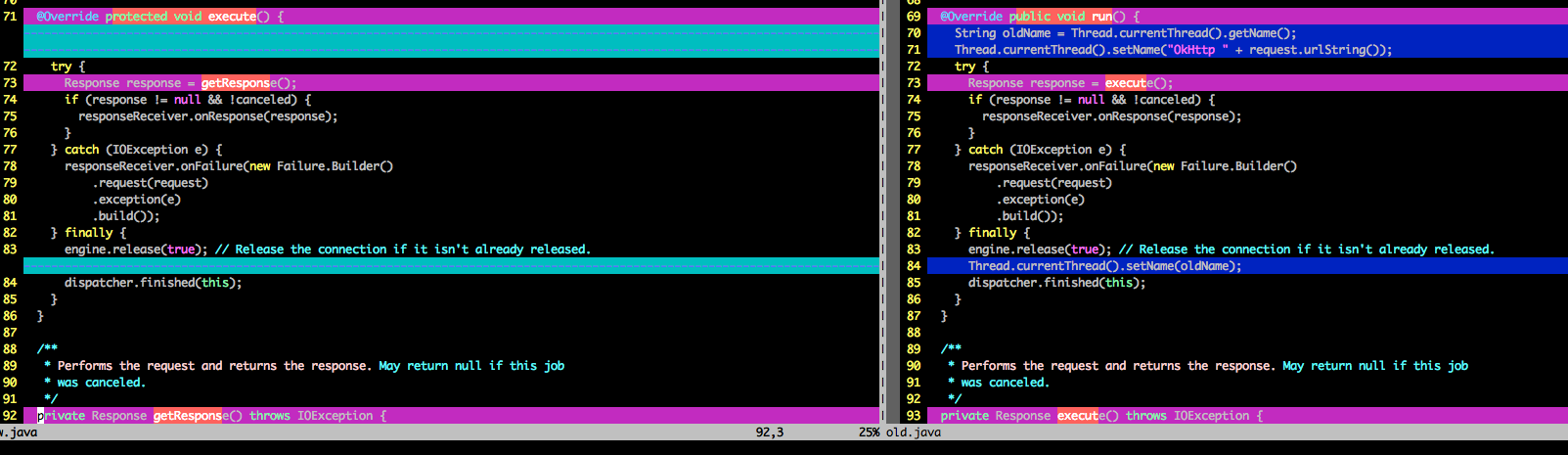Click '* was canceled.' on right line 91

[999, 383]
